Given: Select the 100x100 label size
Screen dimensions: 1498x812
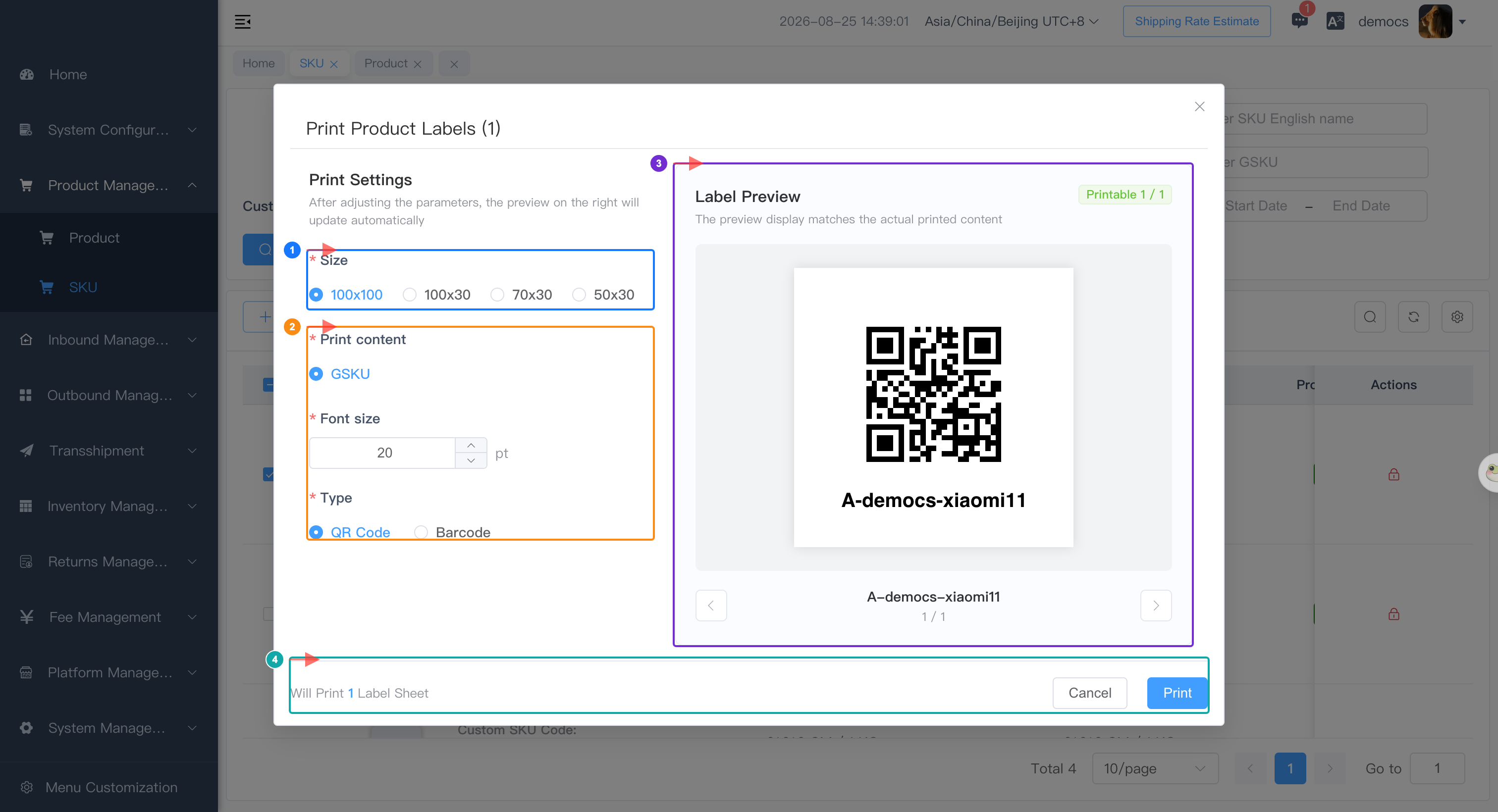Looking at the screenshot, I should (x=346, y=295).
